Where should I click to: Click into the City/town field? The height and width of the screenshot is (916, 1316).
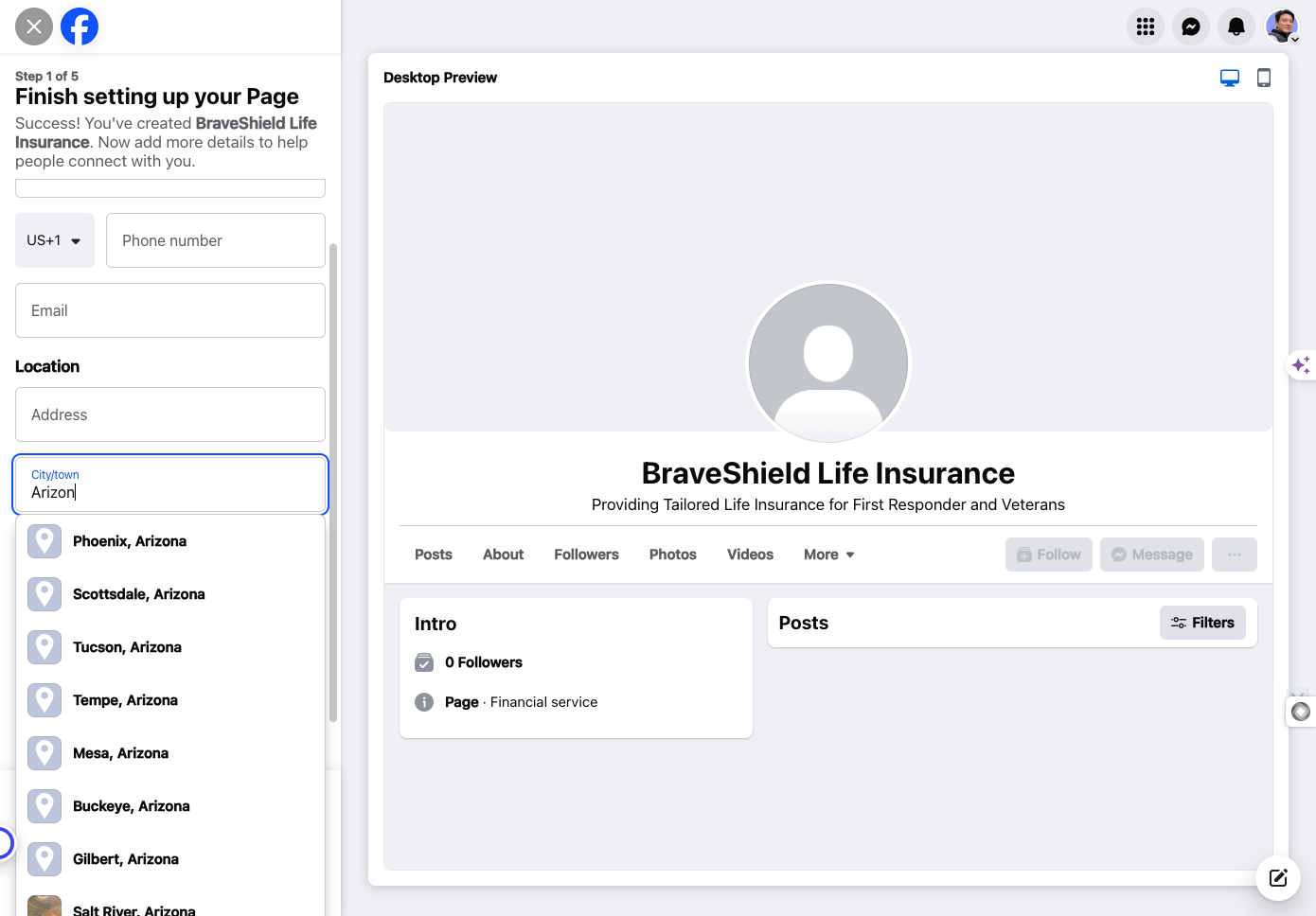pos(170,484)
